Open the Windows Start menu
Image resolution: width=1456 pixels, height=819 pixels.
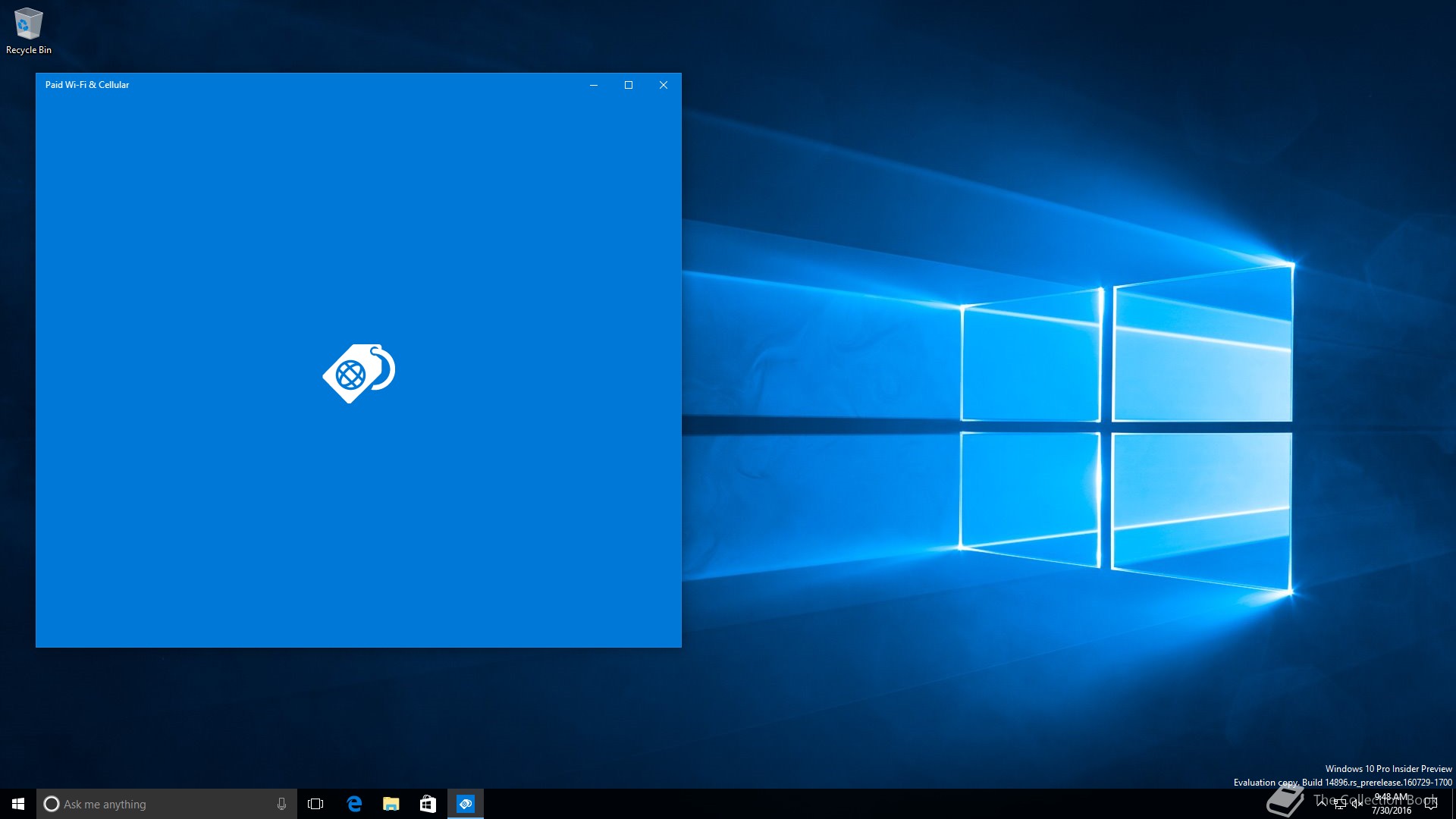[18, 804]
